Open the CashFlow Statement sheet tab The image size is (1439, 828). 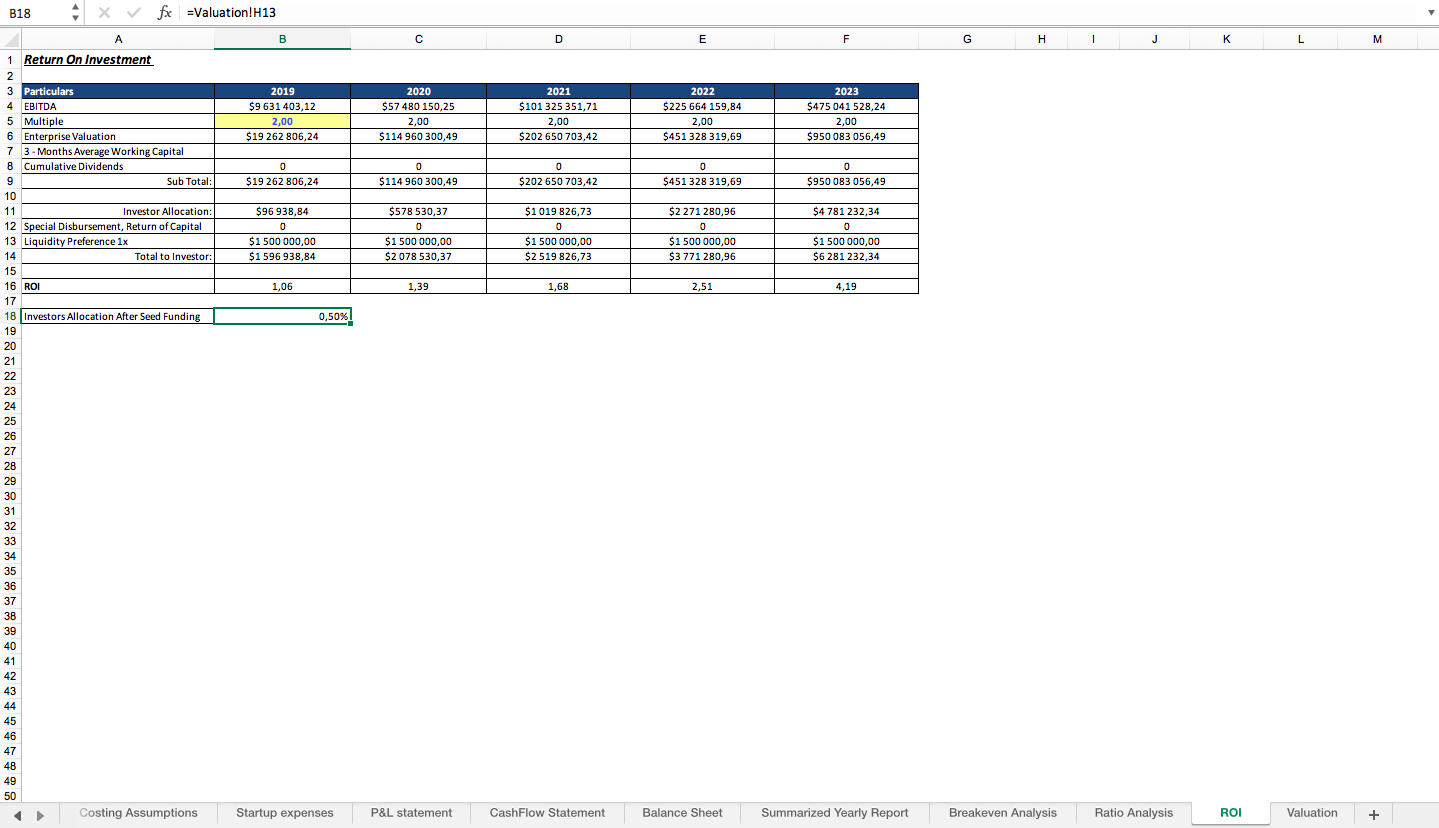547,813
